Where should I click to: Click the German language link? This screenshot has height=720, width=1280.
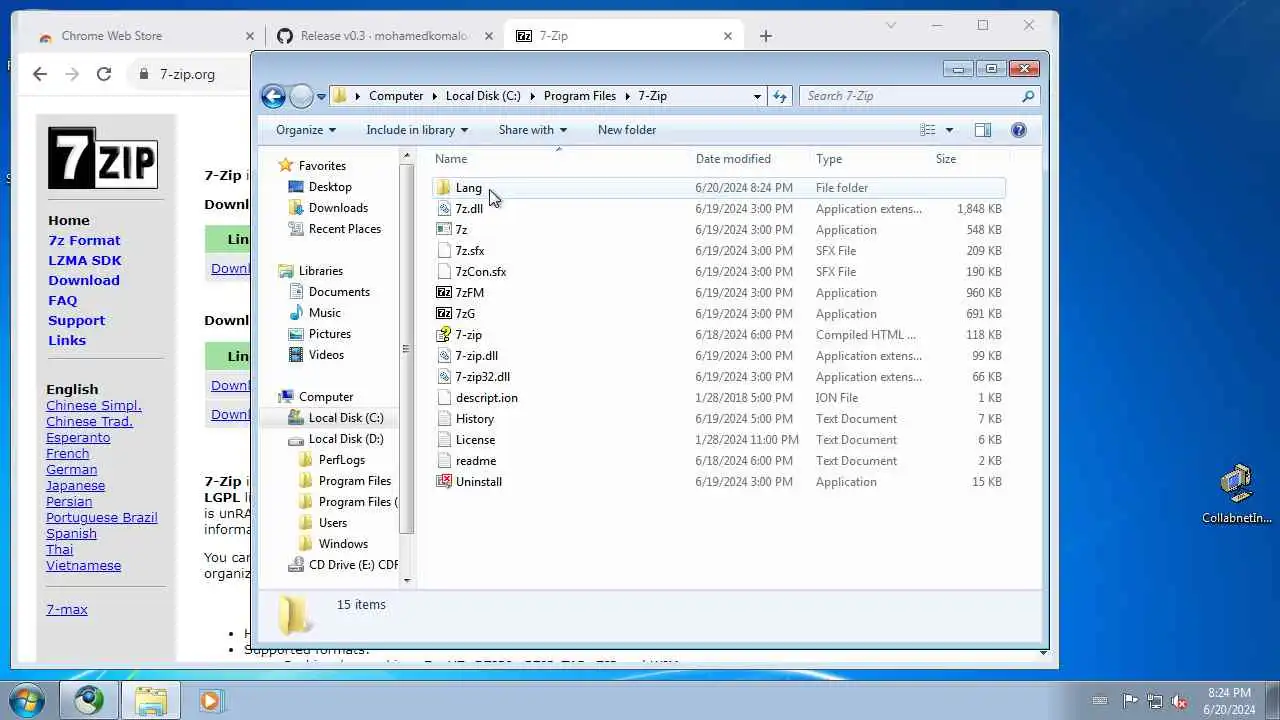pyautogui.click(x=71, y=469)
